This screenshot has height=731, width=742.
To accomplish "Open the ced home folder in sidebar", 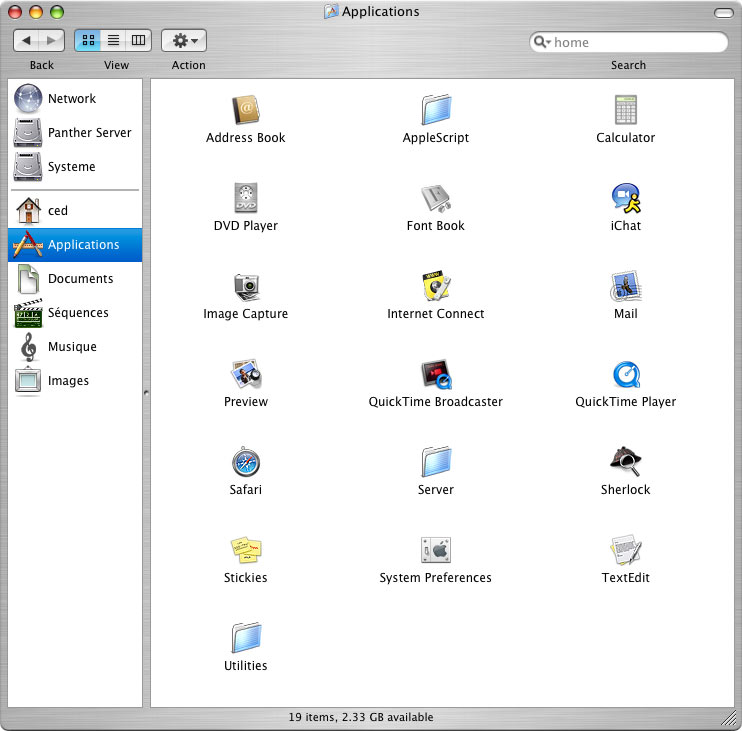I will coord(75,211).
